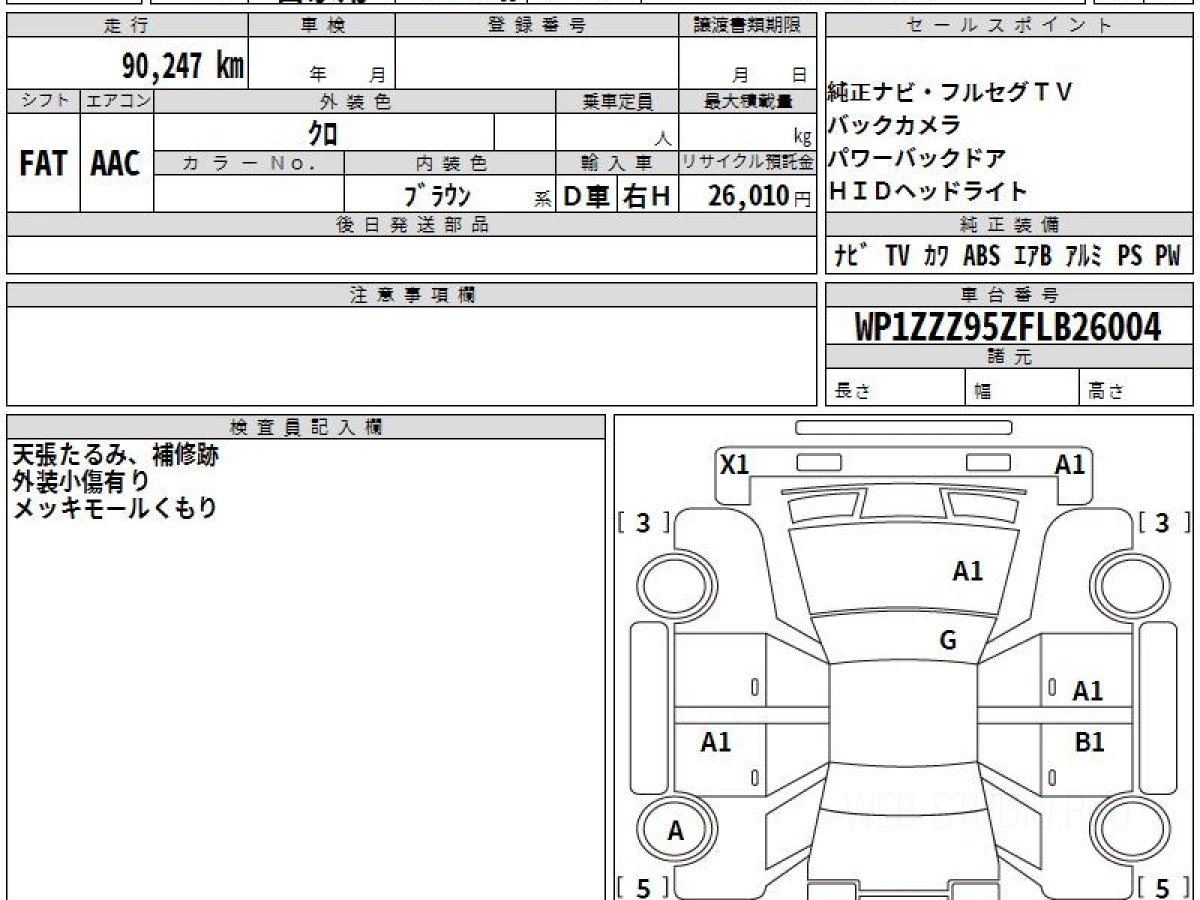Click the FAT shift value
Viewport: 1200px width, 900px height.
click(43, 163)
